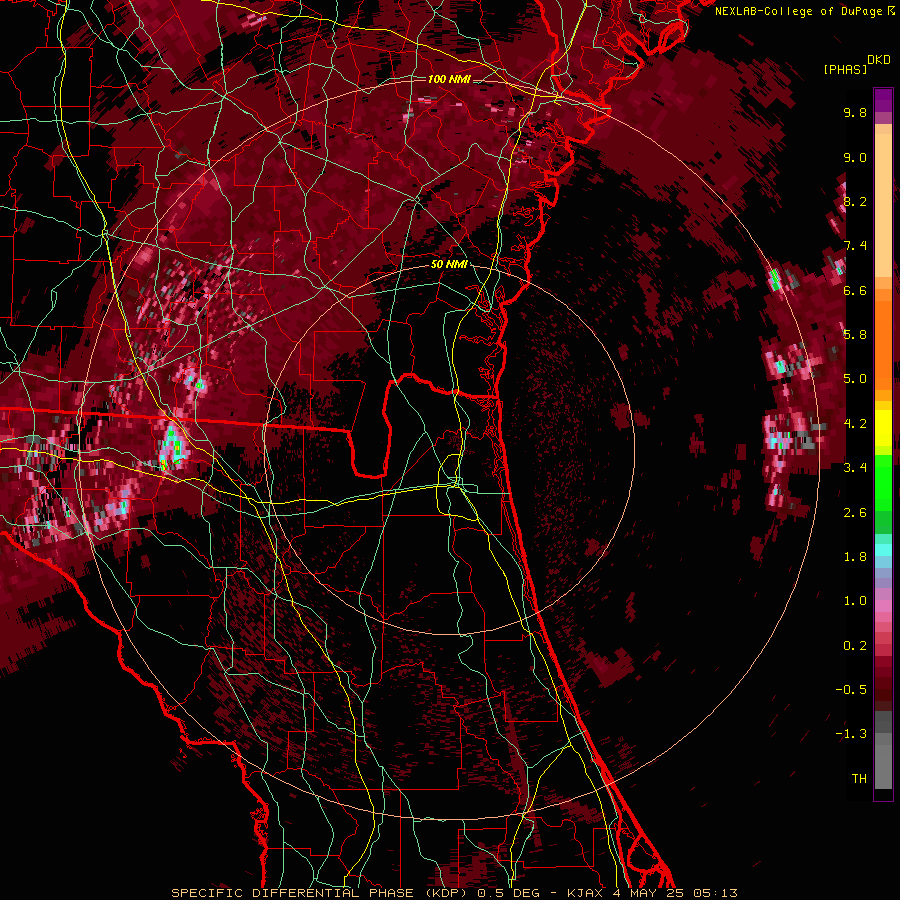Click the 1.8 legend value

coord(855,557)
